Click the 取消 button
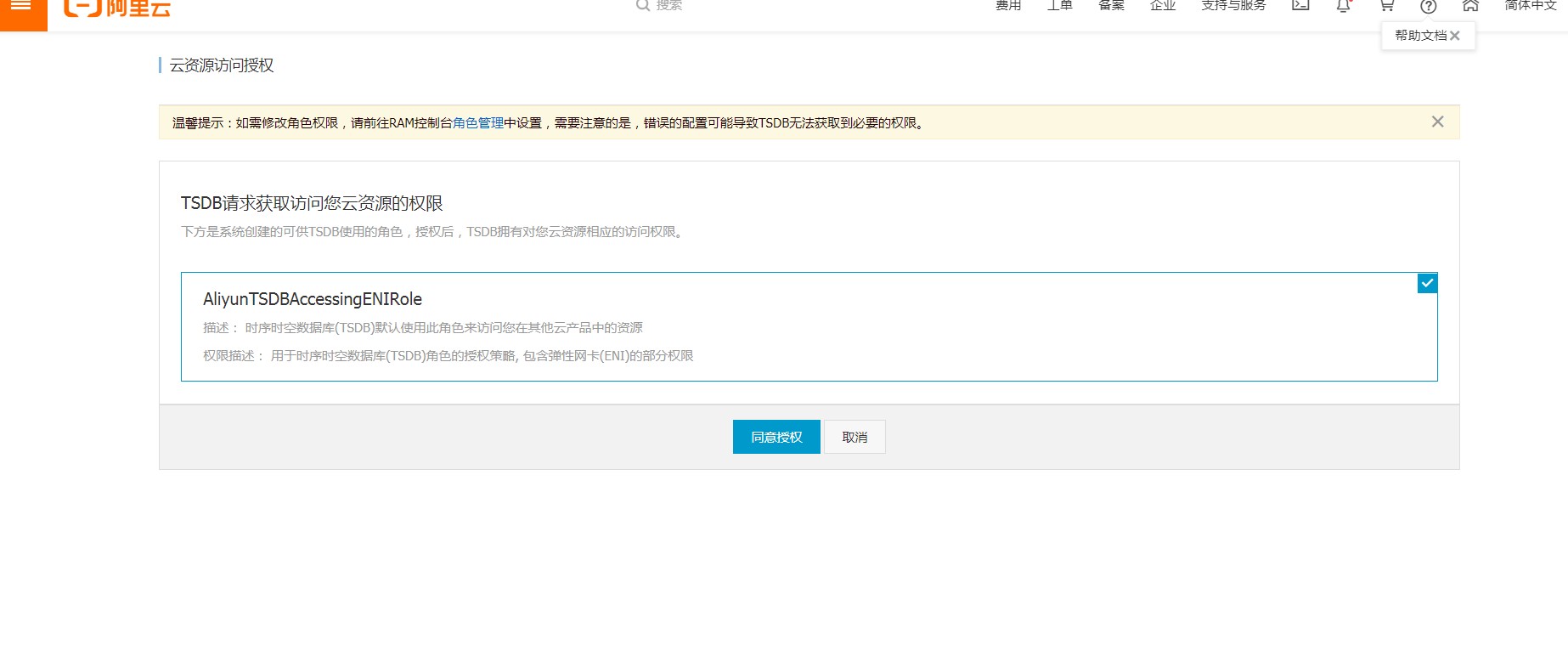The image size is (1568, 645). 855,437
